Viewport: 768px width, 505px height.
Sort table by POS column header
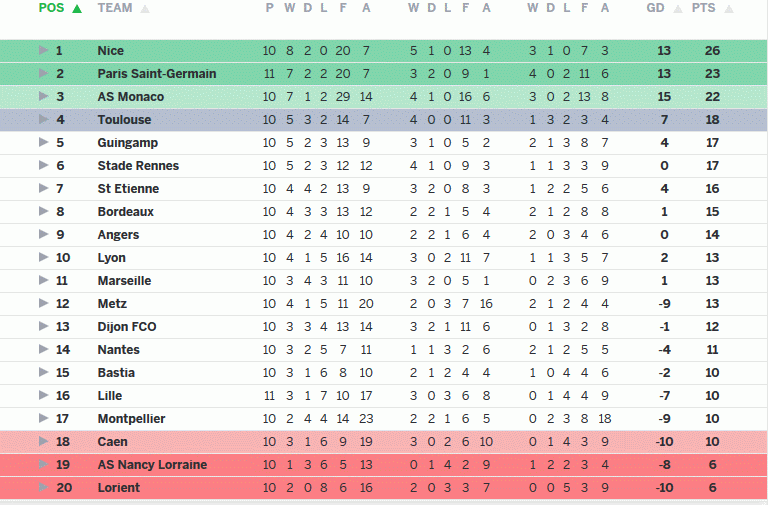pyautogui.click(x=51, y=8)
